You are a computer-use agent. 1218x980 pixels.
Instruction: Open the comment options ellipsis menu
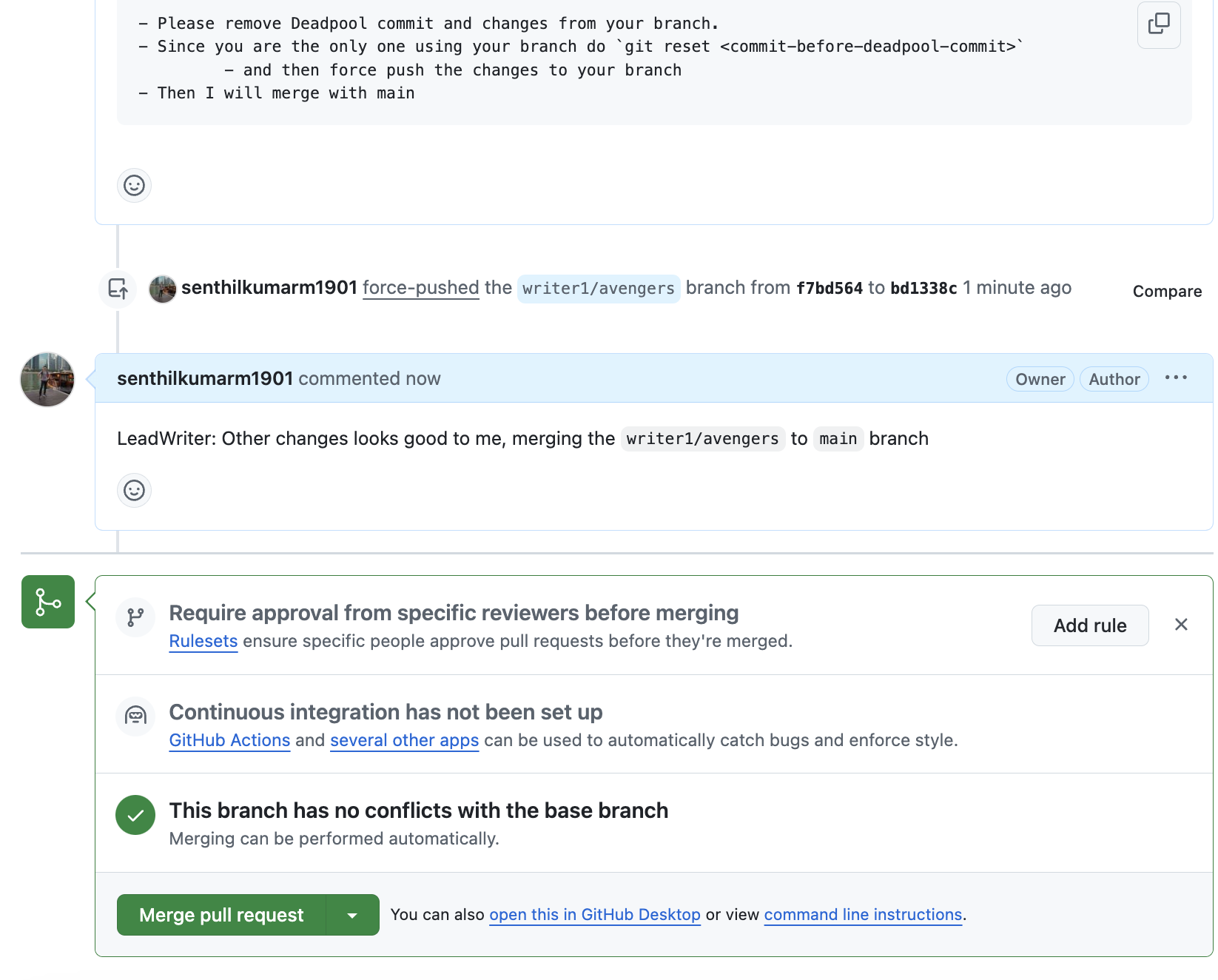point(1175,378)
